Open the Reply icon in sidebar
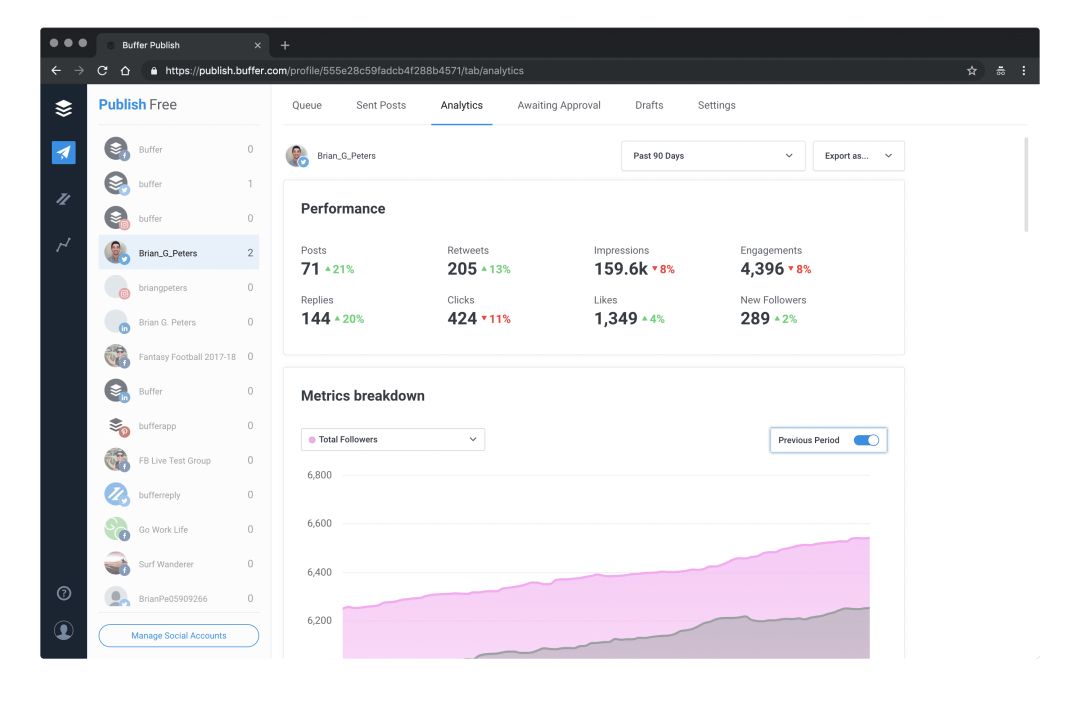 pos(63,199)
